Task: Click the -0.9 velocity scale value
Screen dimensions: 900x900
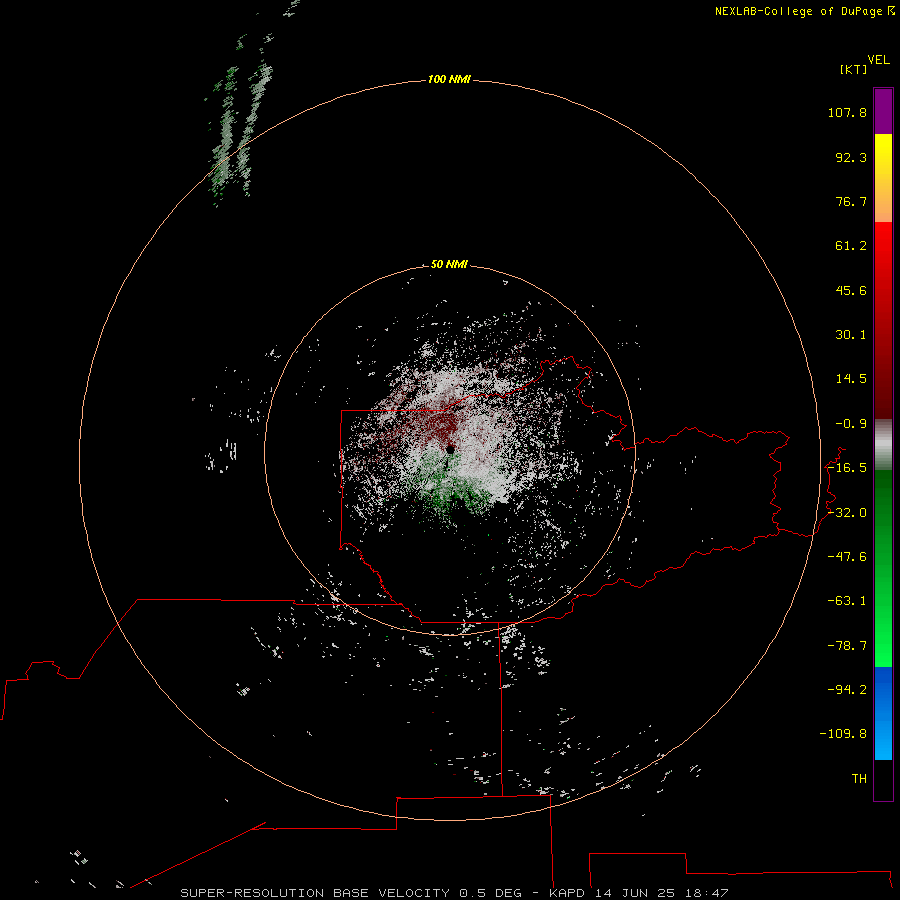Action: (851, 424)
